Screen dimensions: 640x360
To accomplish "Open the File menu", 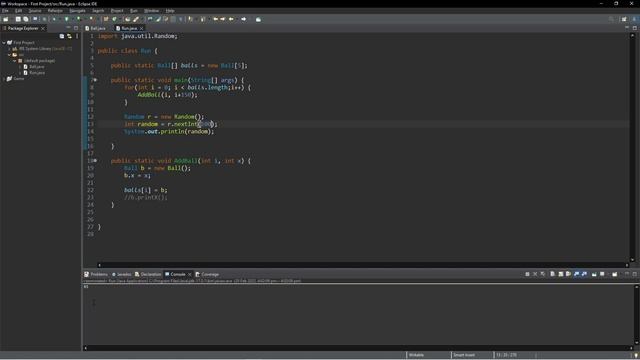I will 5,11.
